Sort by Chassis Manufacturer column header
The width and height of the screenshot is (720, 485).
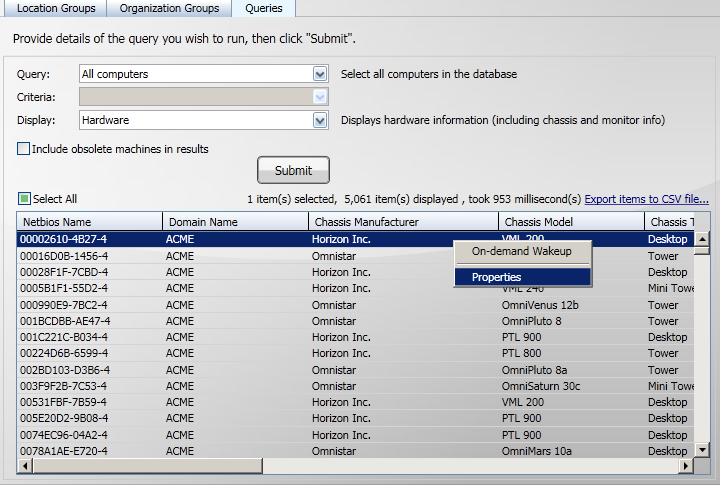(402, 221)
